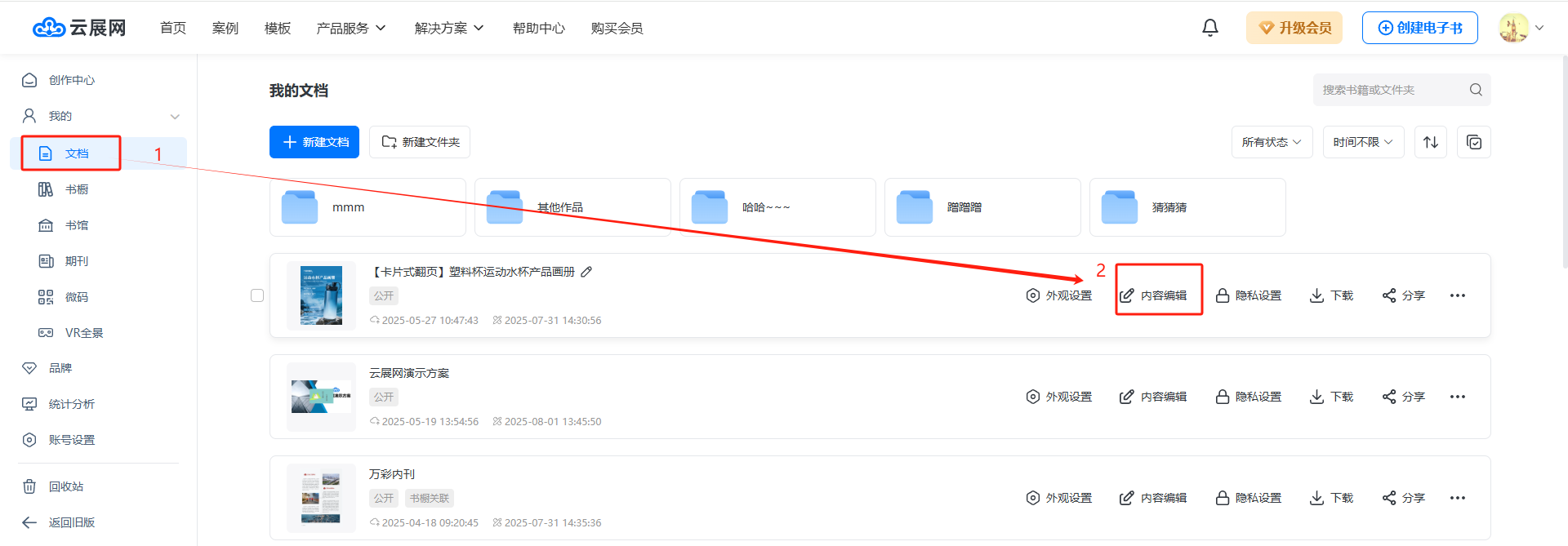Type in the 搜索书籍或文件夹 search field

coord(1388,90)
